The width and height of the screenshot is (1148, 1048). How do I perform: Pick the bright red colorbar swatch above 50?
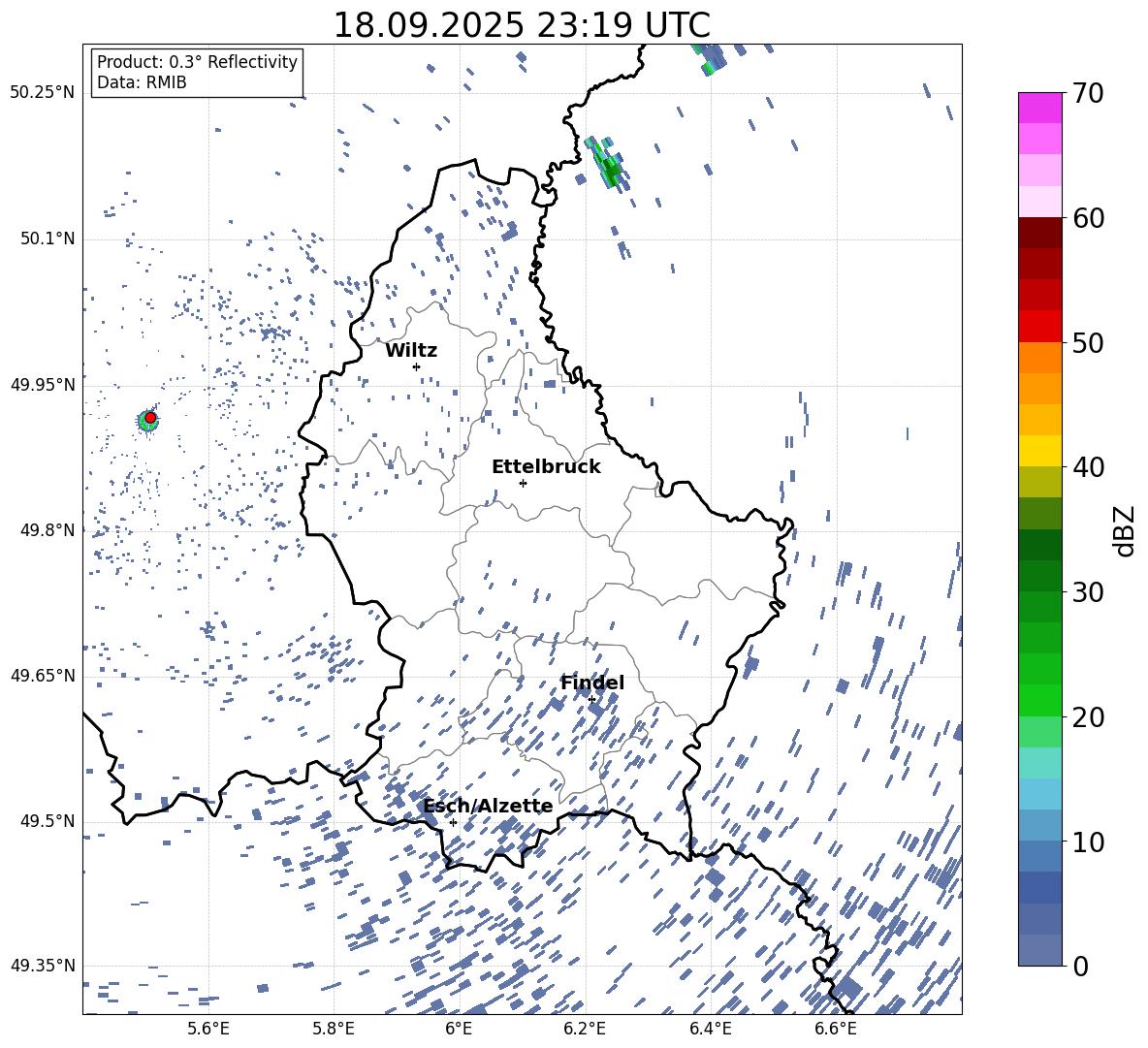click(1039, 326)
